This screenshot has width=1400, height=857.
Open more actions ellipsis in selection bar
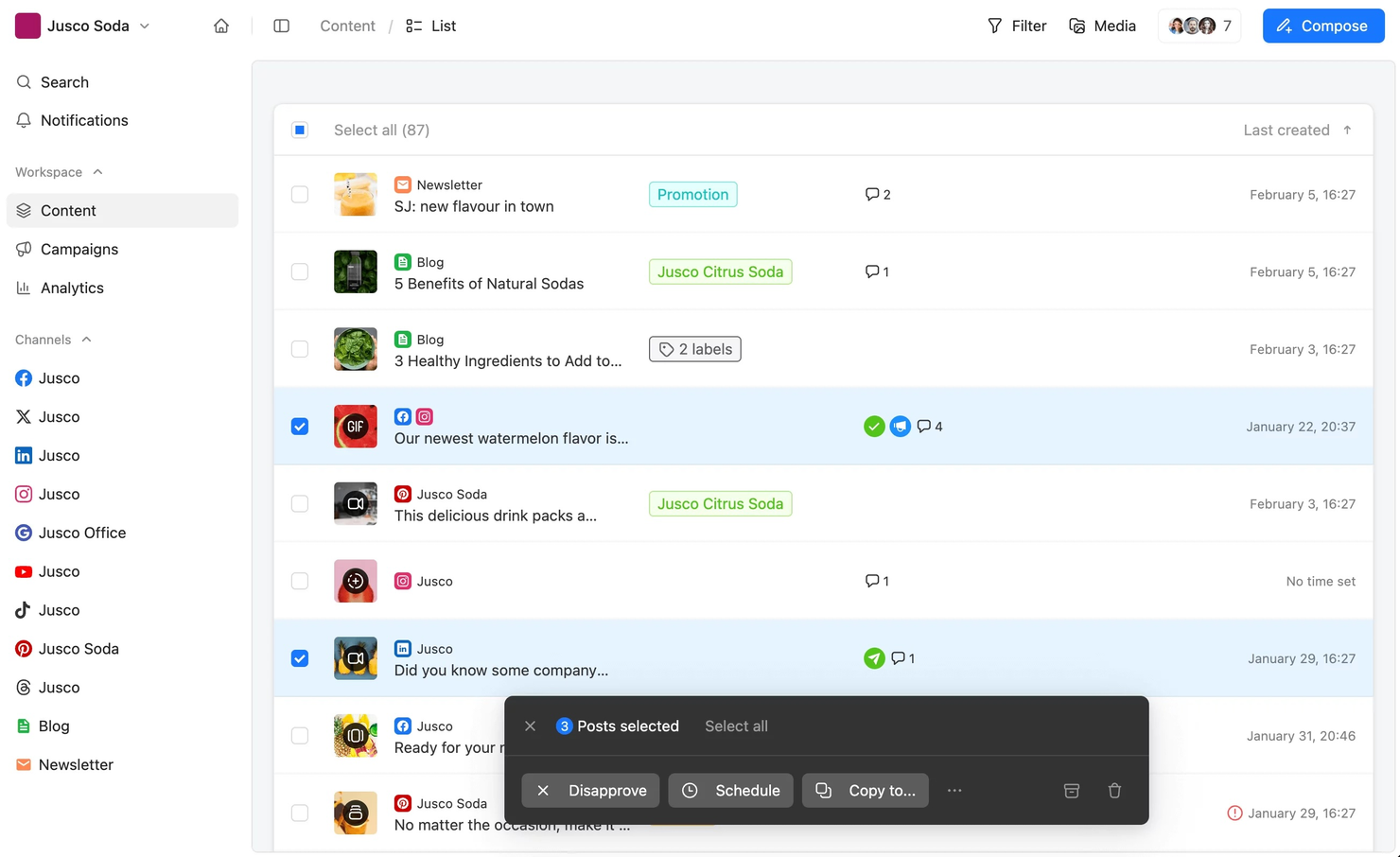point(954,791)
